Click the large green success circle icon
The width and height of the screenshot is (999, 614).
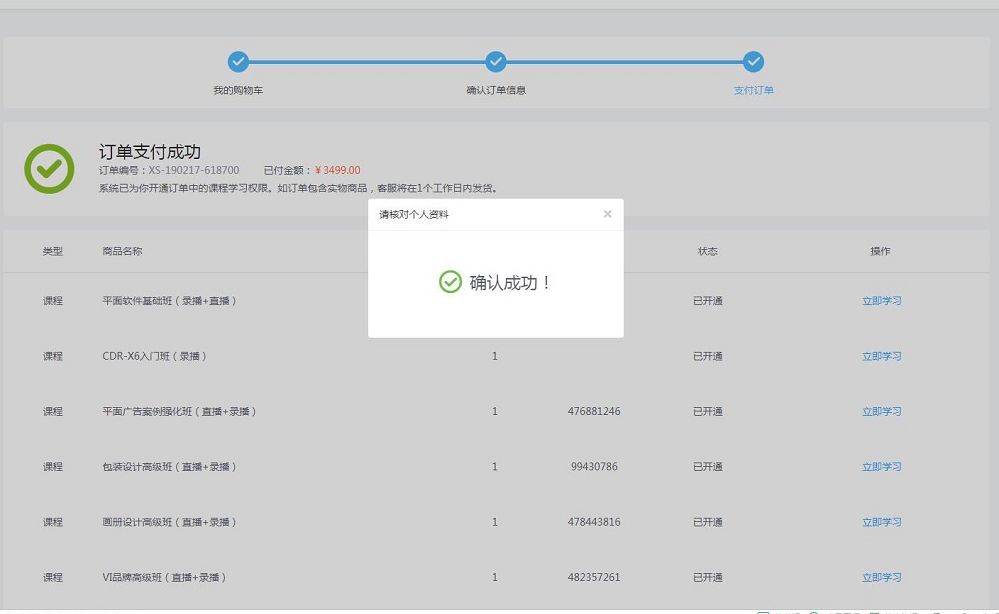(49, 167)
